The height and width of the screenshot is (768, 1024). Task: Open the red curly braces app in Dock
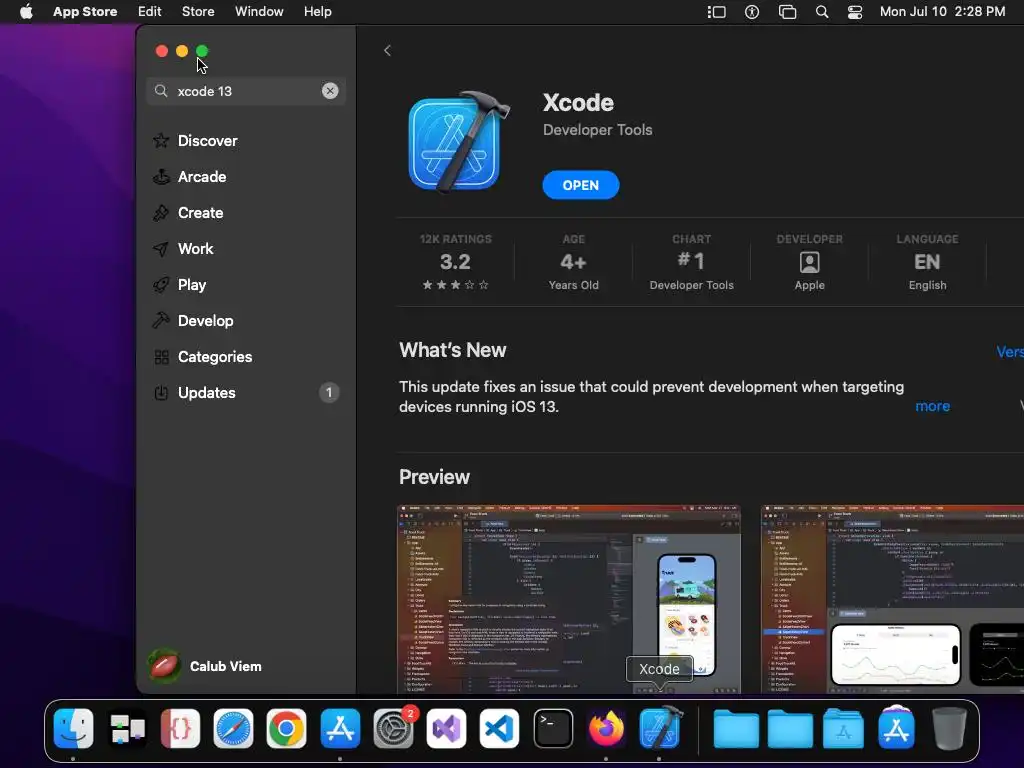point(180,729)
